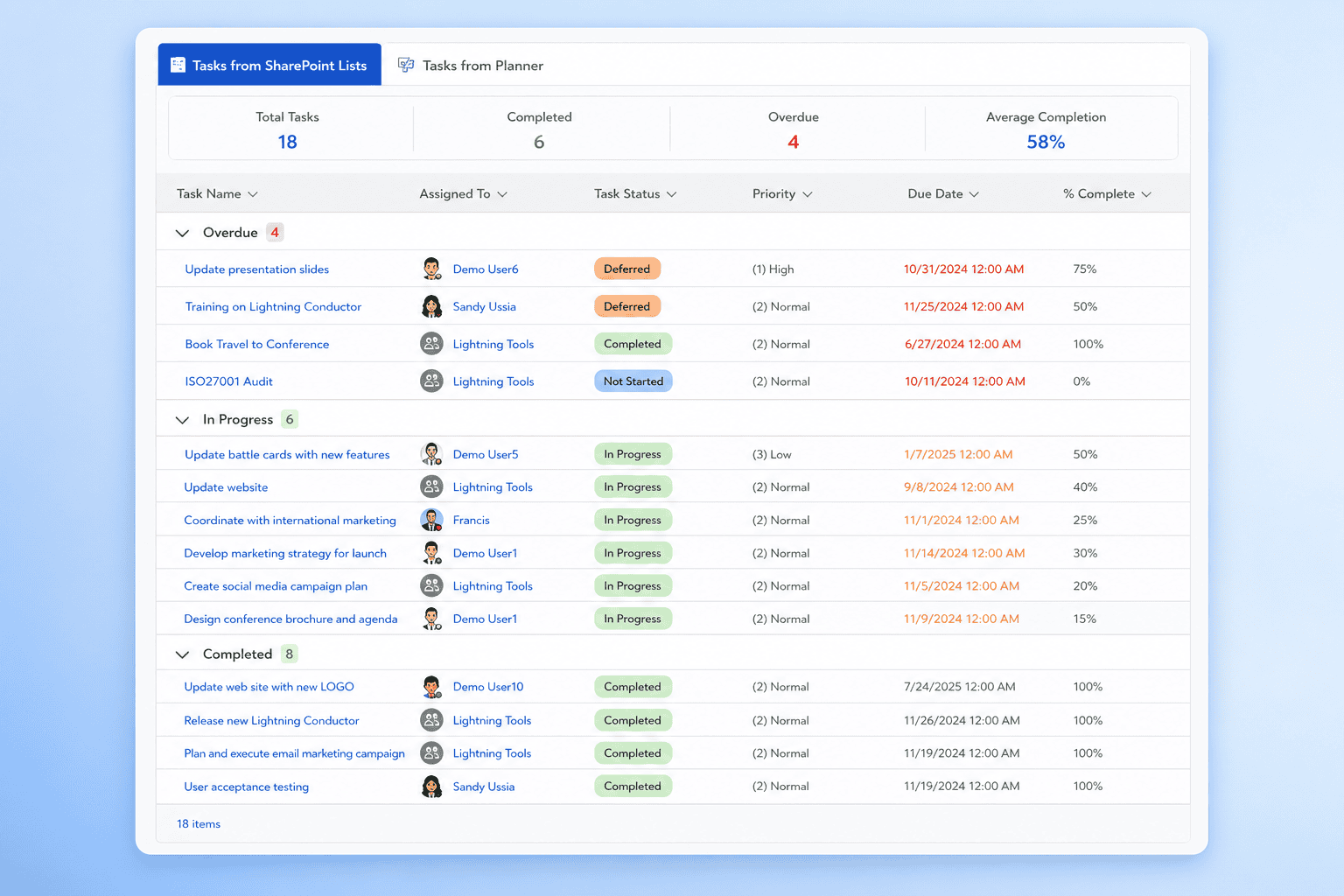
Task: Select Tasks from SharePoint Lists tab
Action: [269, 65]
